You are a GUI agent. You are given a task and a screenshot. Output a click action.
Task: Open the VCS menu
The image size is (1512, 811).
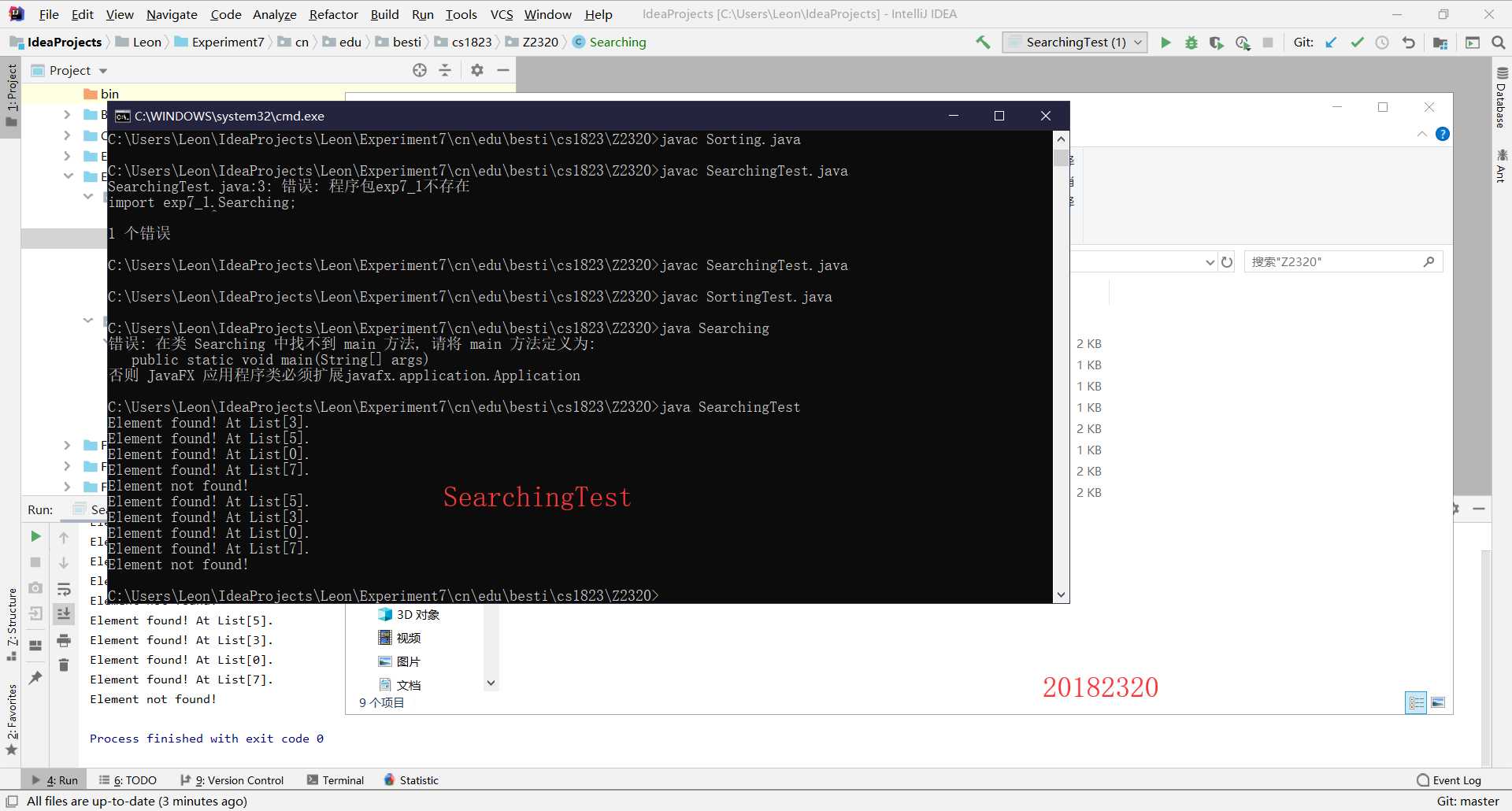pos(502,14)
